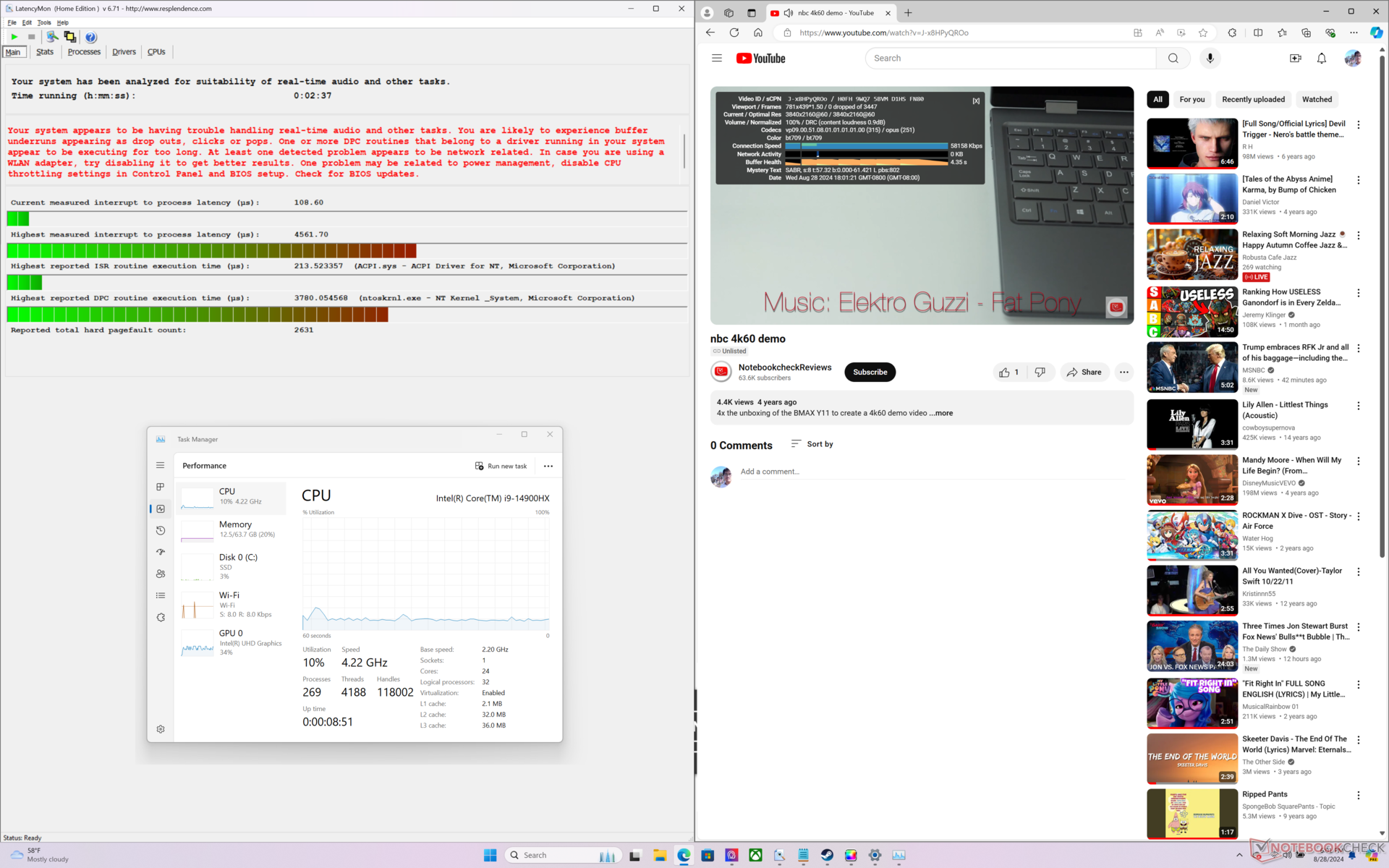The height and width of the screenshot is (868, 1389).
Task: Expand comments Sort by menu
Action: click(x=812, y=444)
